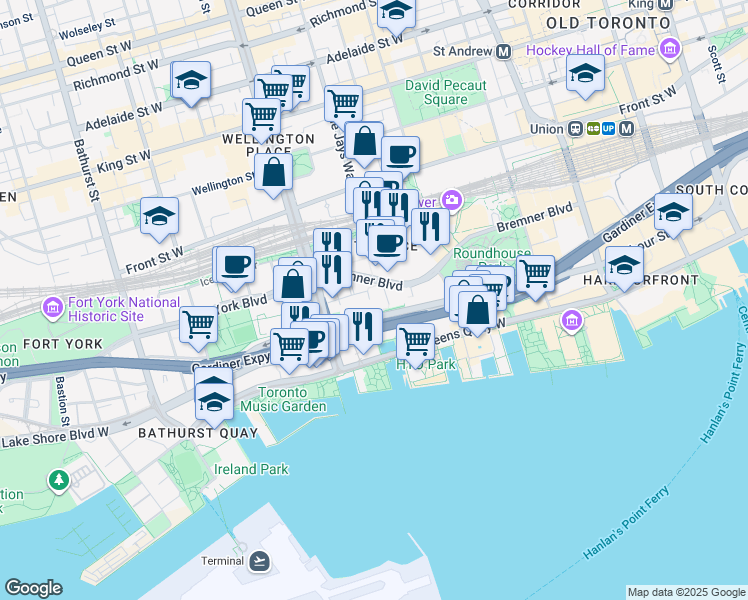Open the Google logo link
748x600 pixels.
(x=33, y=588)
